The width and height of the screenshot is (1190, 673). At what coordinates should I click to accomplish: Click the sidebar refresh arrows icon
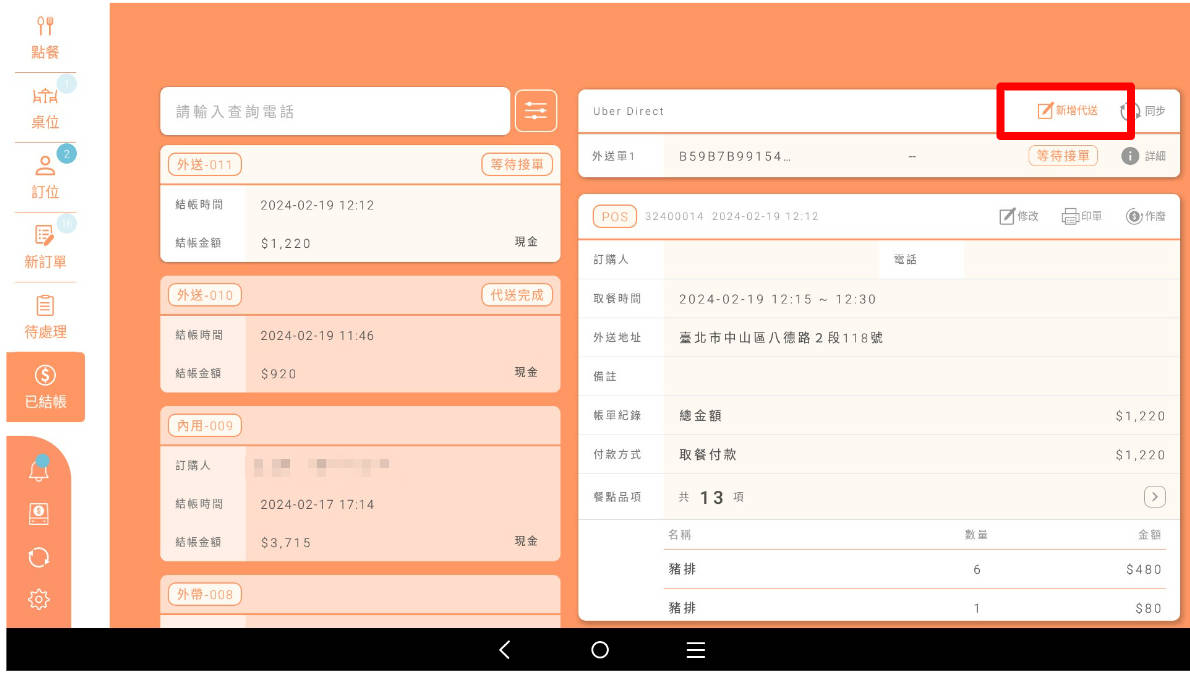39,557
